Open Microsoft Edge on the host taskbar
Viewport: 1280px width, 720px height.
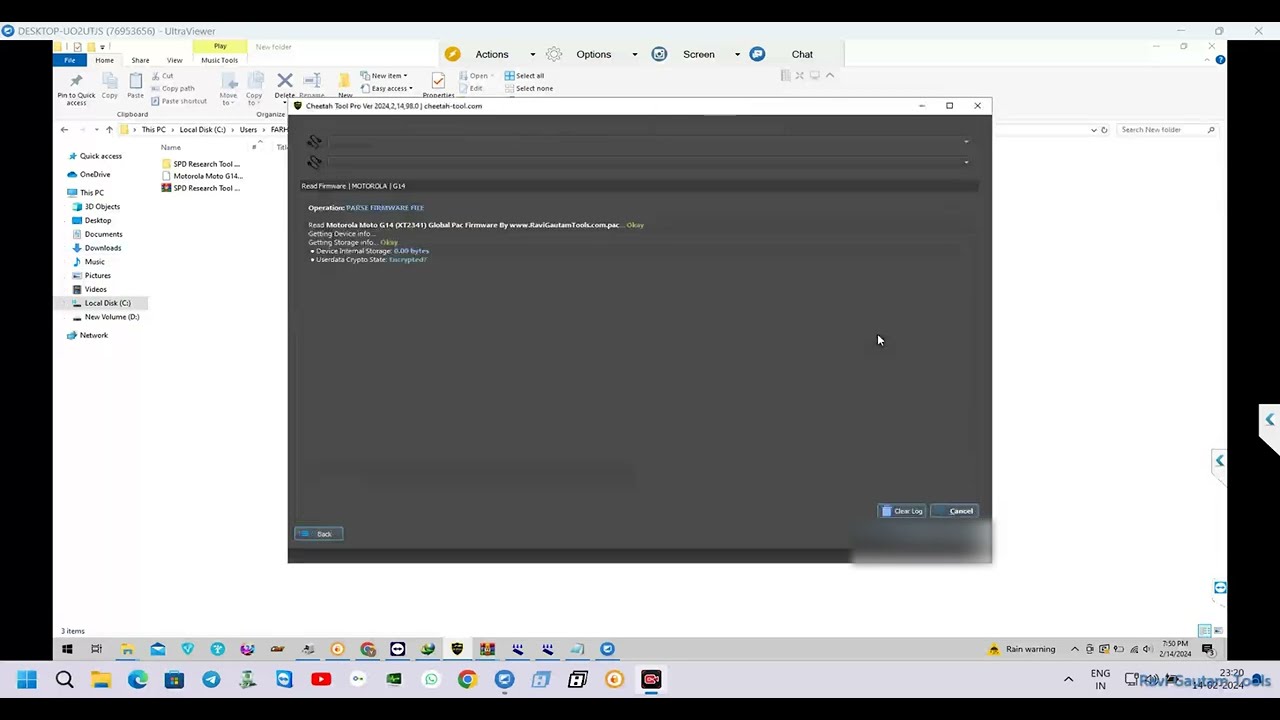137,680
